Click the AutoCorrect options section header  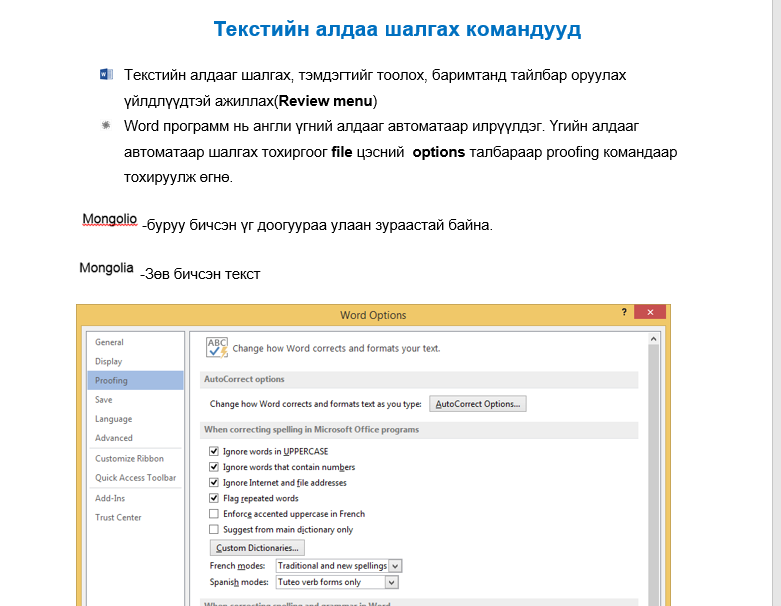pos(419,379)
